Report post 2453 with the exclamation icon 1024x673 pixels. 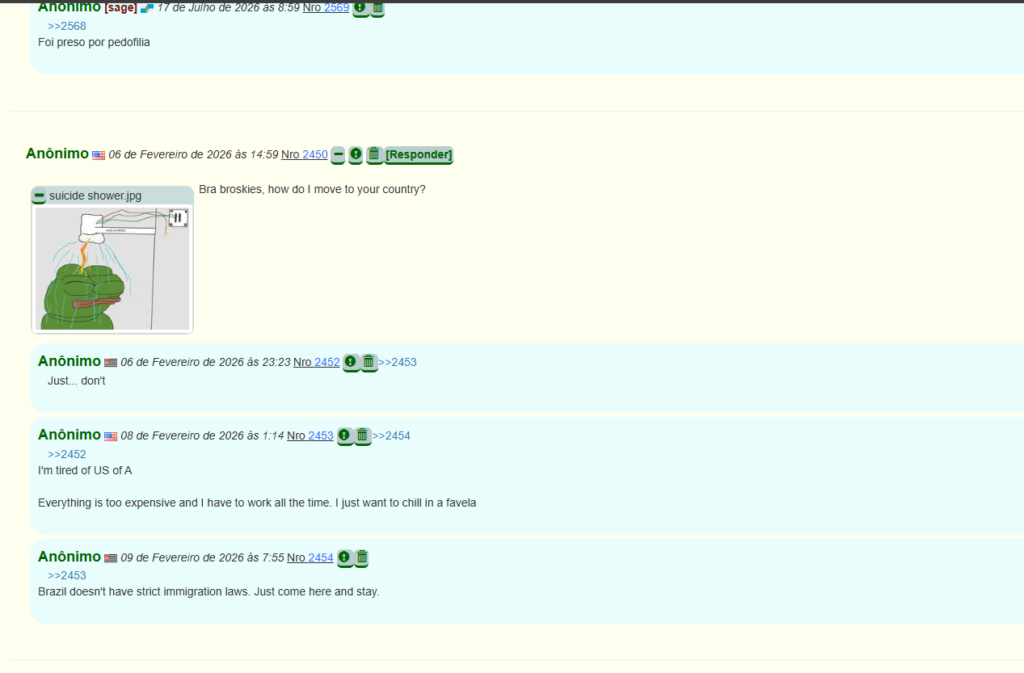click(345, 435)
